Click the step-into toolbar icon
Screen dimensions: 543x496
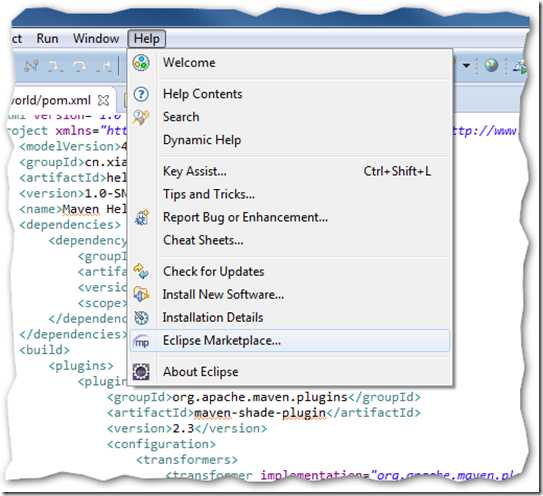pyautogui.click(x=55, y=65)
